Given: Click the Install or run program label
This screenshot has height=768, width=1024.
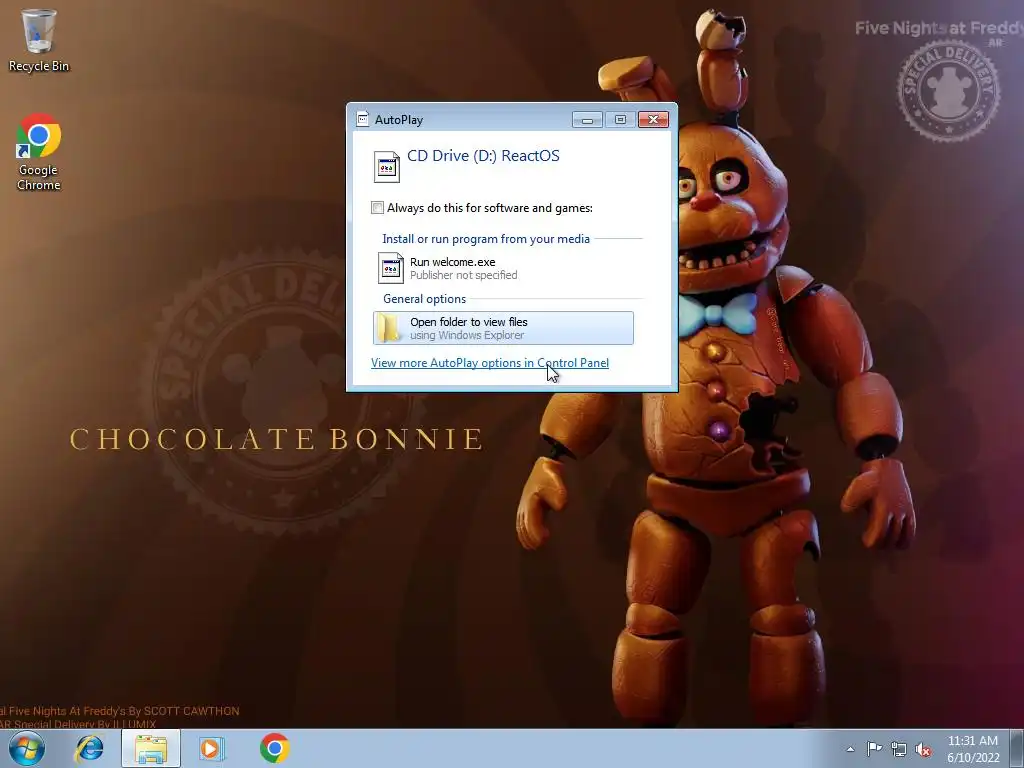Looking at the screenshot, I should point(486,239).
